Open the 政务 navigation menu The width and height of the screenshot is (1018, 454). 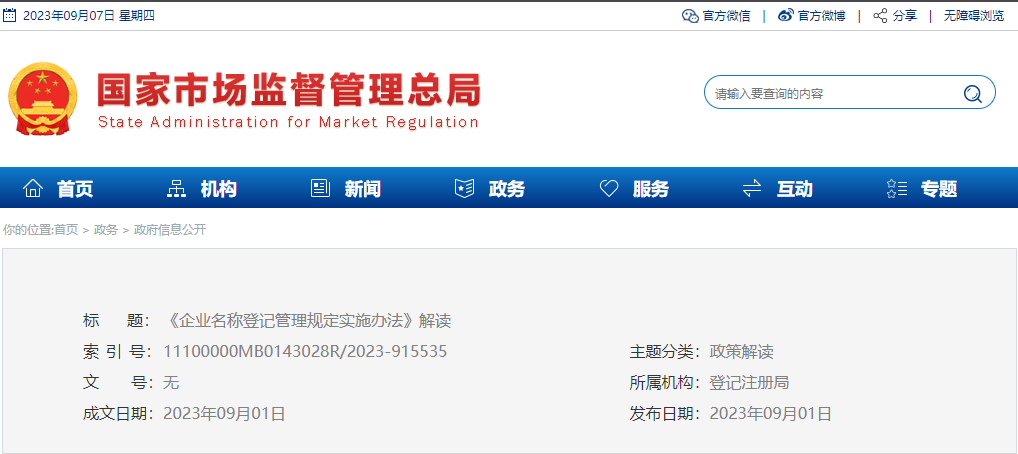(x=506, y=189)
